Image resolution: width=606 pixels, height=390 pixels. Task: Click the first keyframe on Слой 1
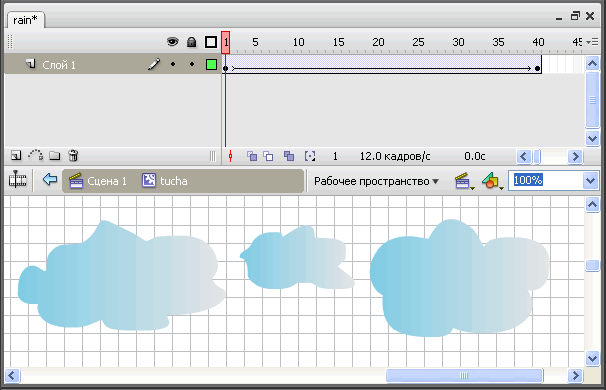226,68
